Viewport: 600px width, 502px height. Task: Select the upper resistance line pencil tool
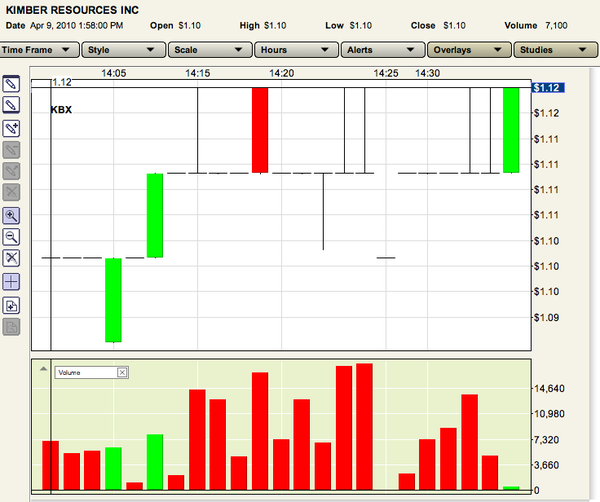click(x=11, y=83)
